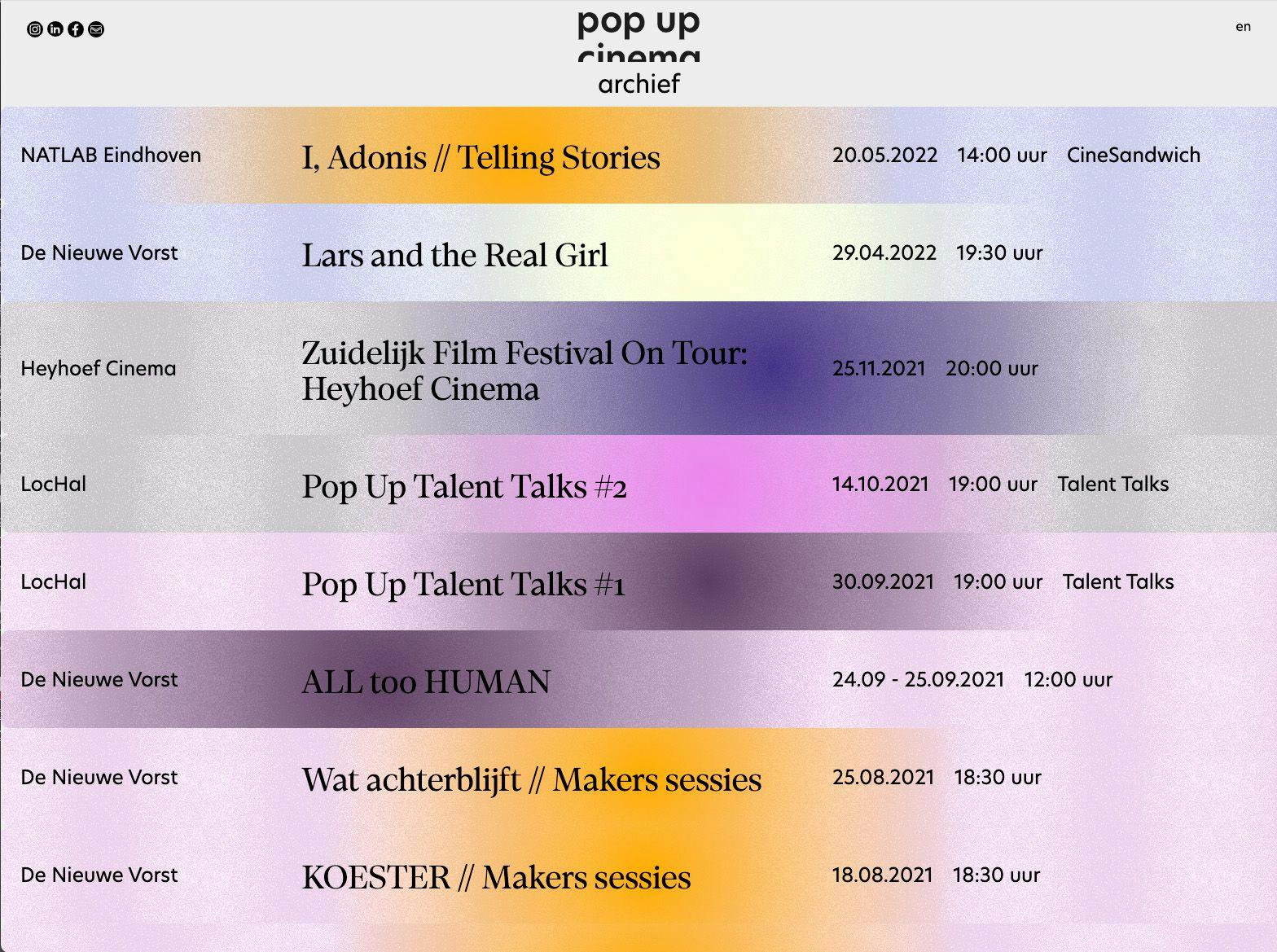Open 'Lars and the Real Girl' event
Viewport: 1277px width, 952px height.
454,255
